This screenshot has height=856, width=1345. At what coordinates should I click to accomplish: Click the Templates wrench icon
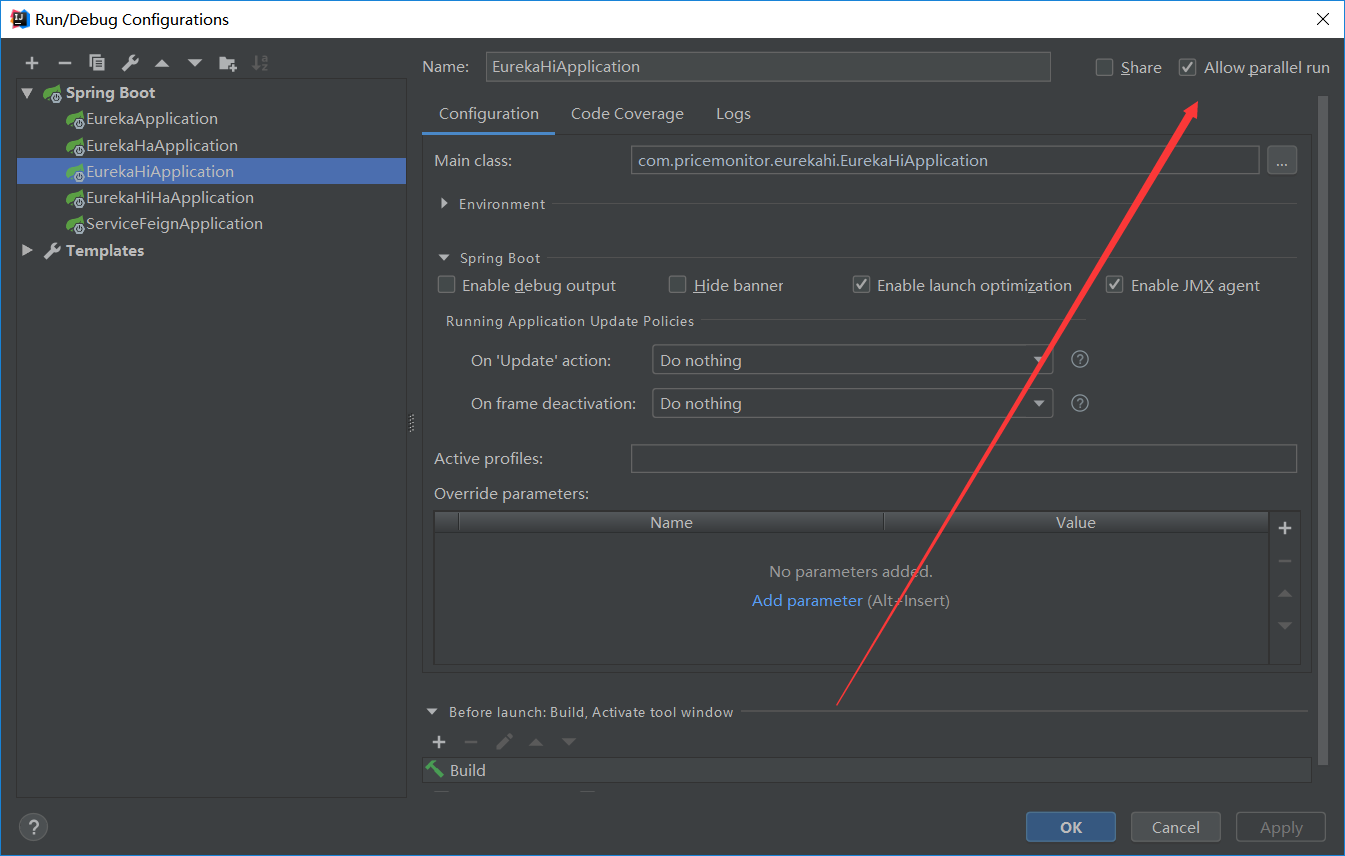click(53, 251)
